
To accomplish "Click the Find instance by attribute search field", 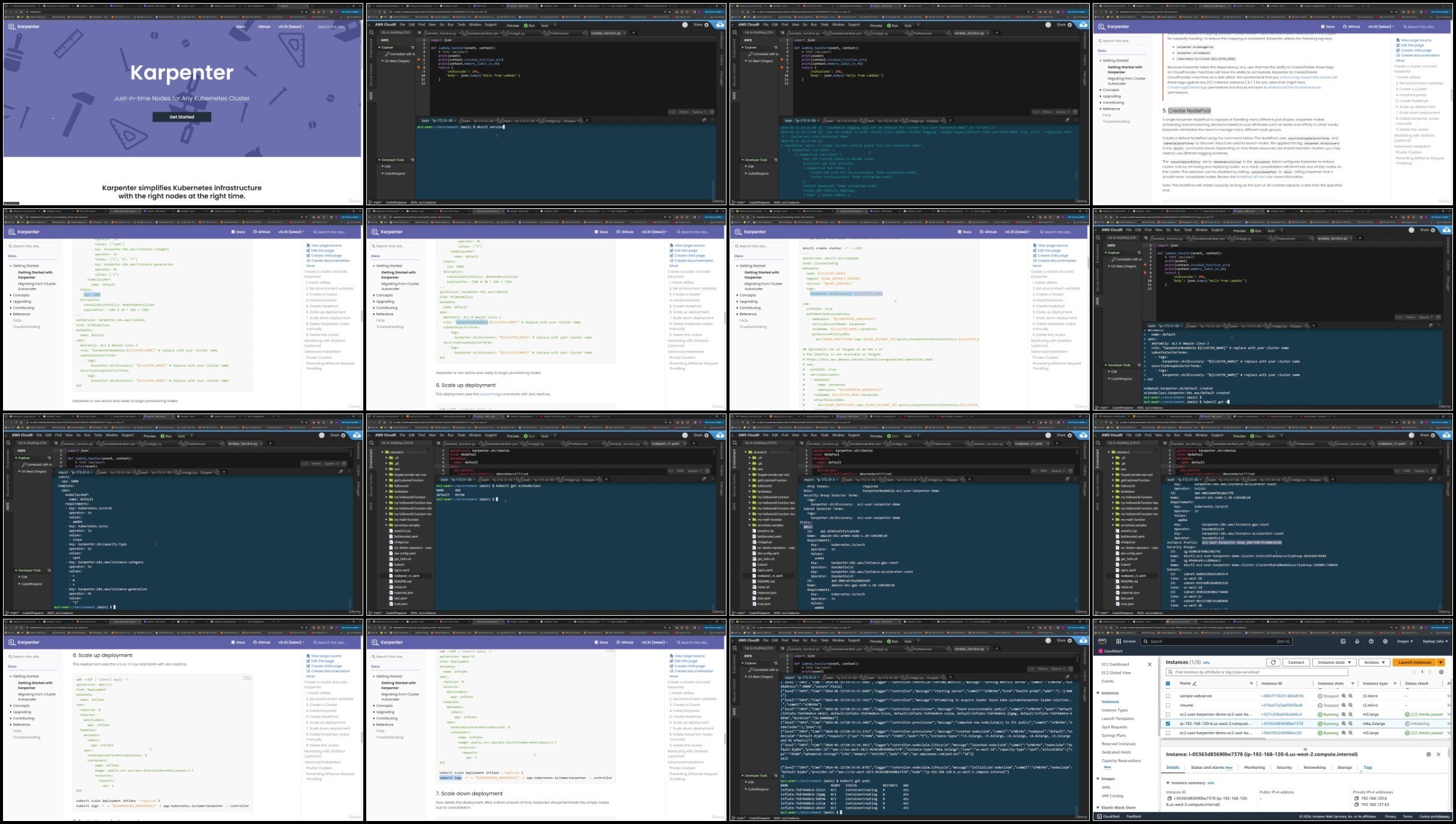I will coord(1257,672).
